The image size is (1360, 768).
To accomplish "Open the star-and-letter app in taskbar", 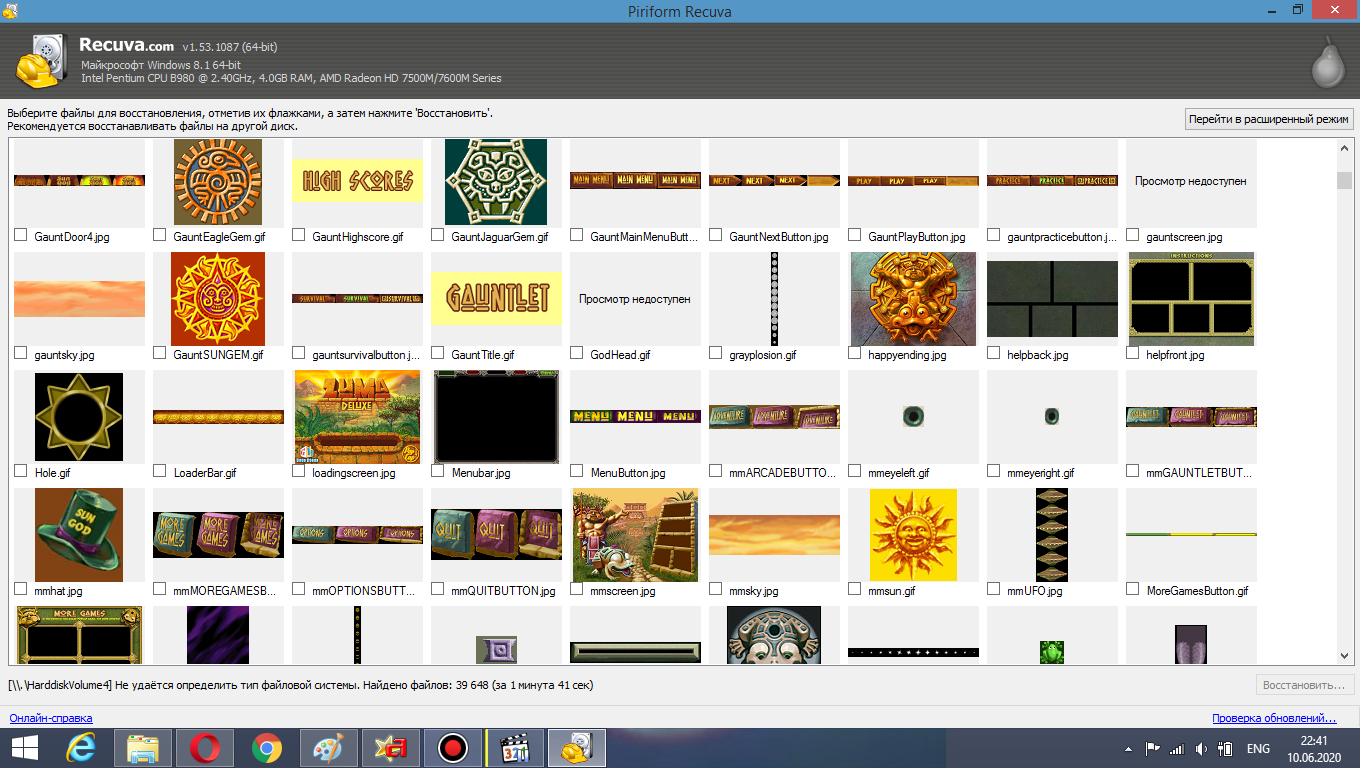I will point(390,747).
